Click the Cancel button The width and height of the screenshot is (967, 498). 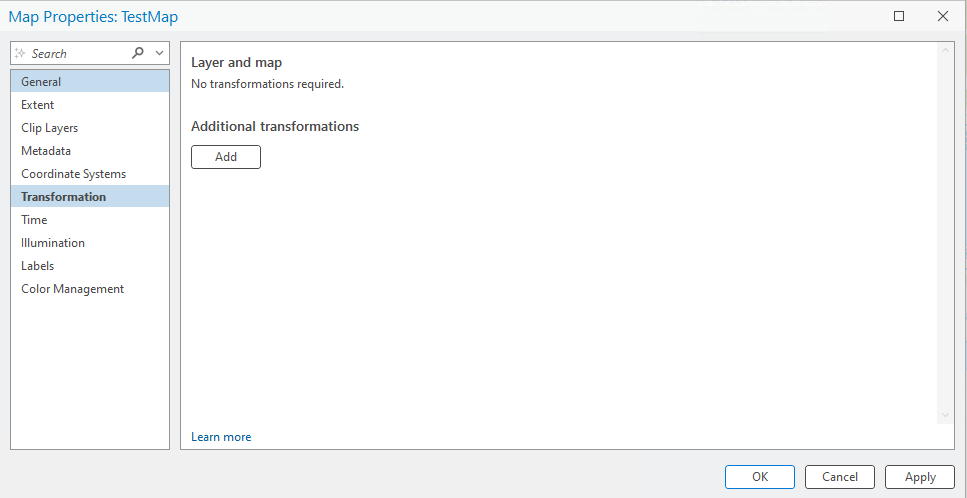(x=840, y=477)
